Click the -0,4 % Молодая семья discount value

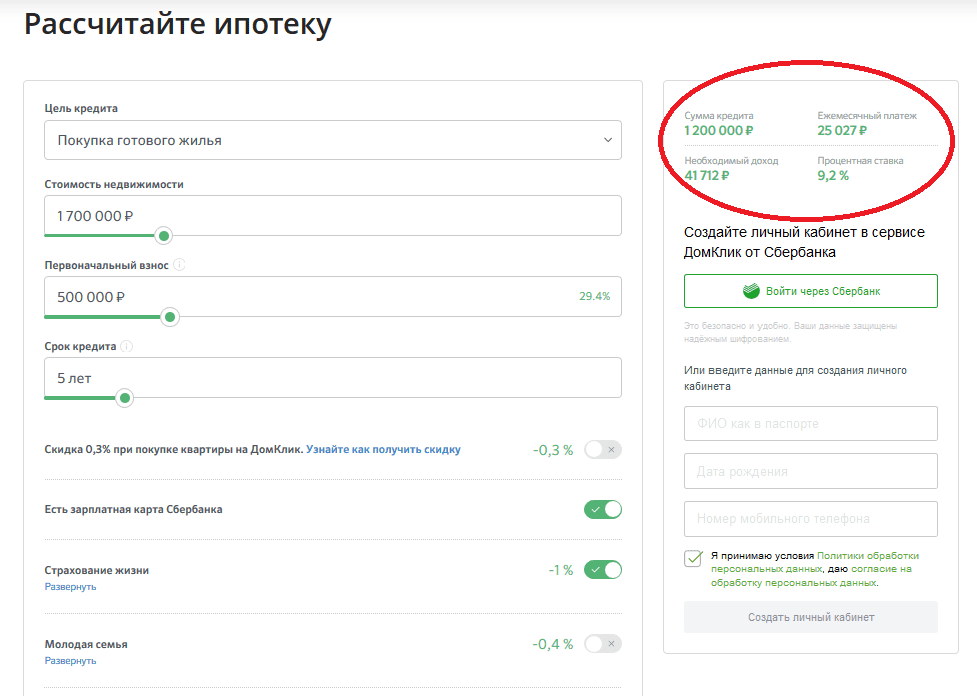click(553, 644)
